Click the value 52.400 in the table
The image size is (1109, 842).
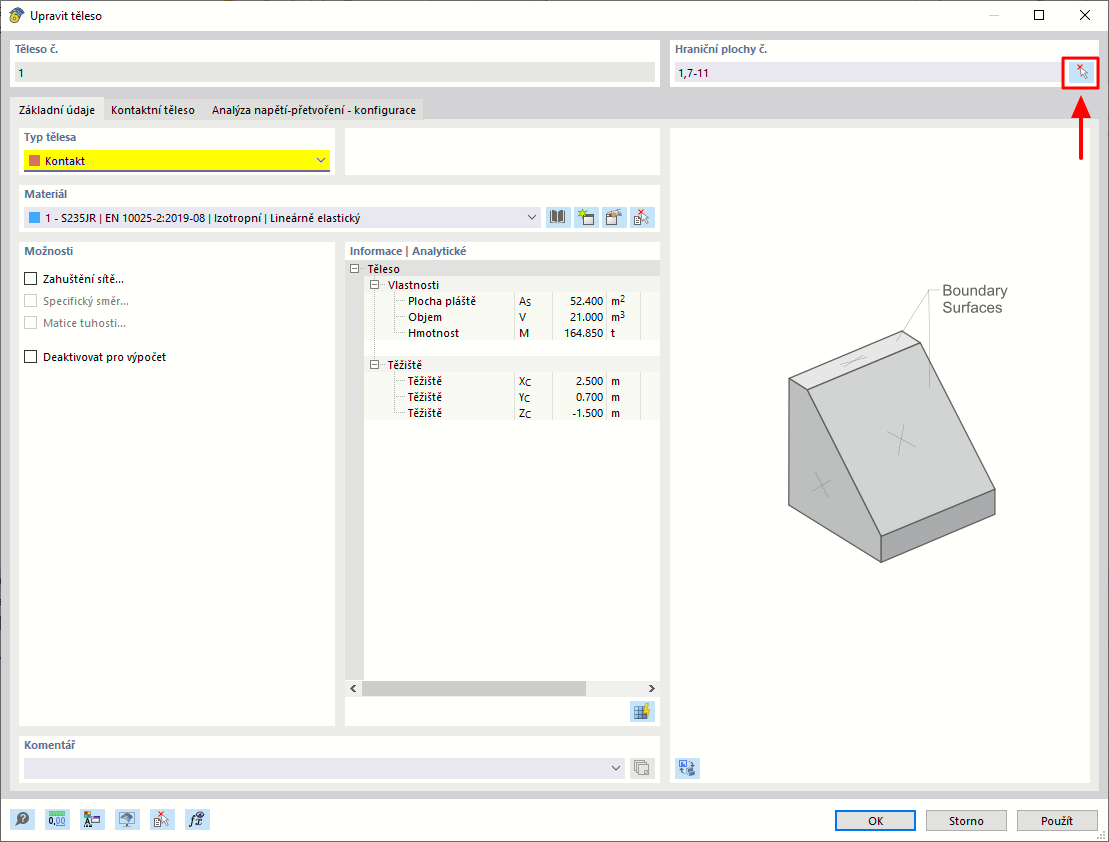(586, 301)
